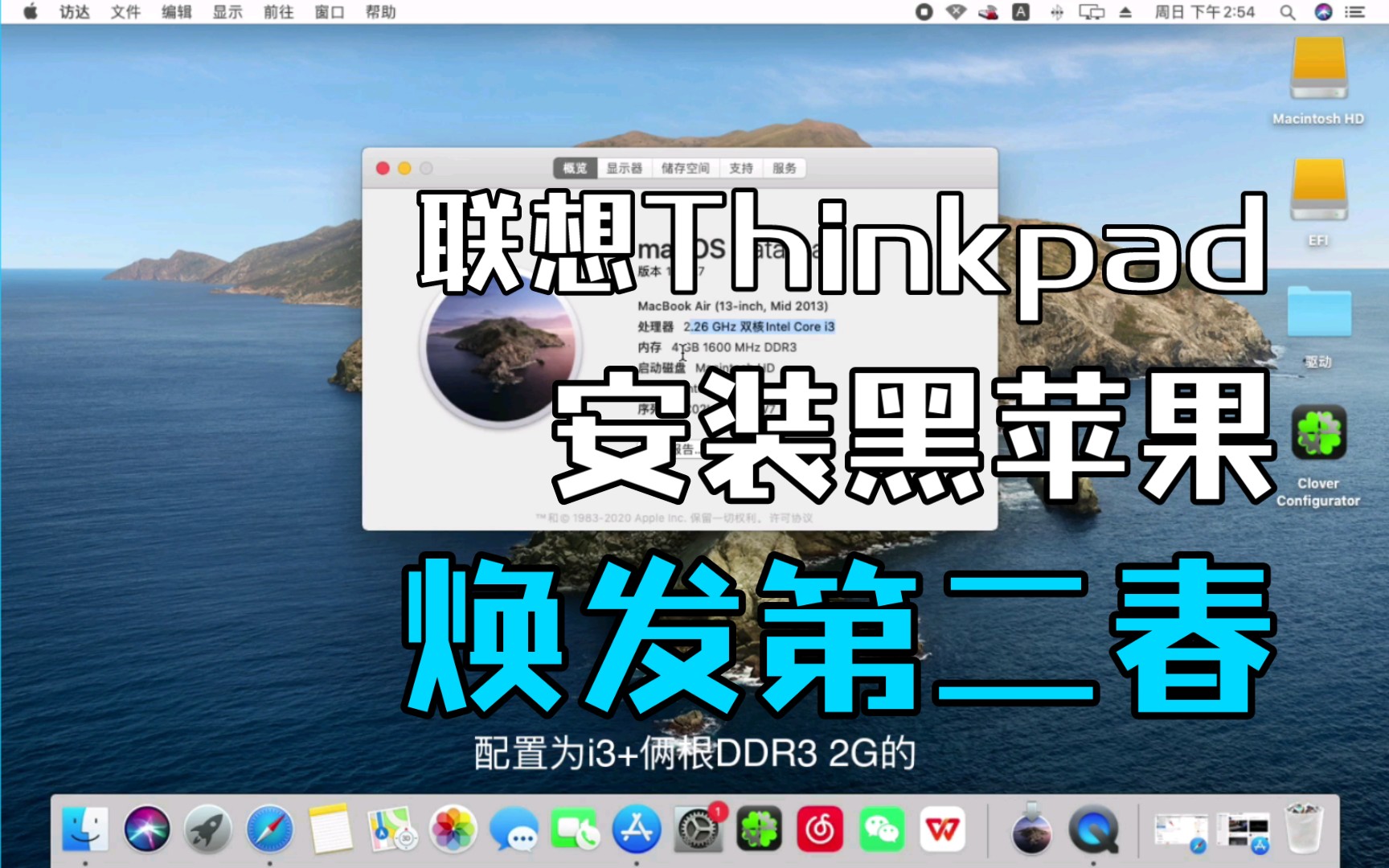Viewport: 1389px width, 868px height.
Task: Open FaceTime app in the Dock
Action: click(x=576, y=829)
